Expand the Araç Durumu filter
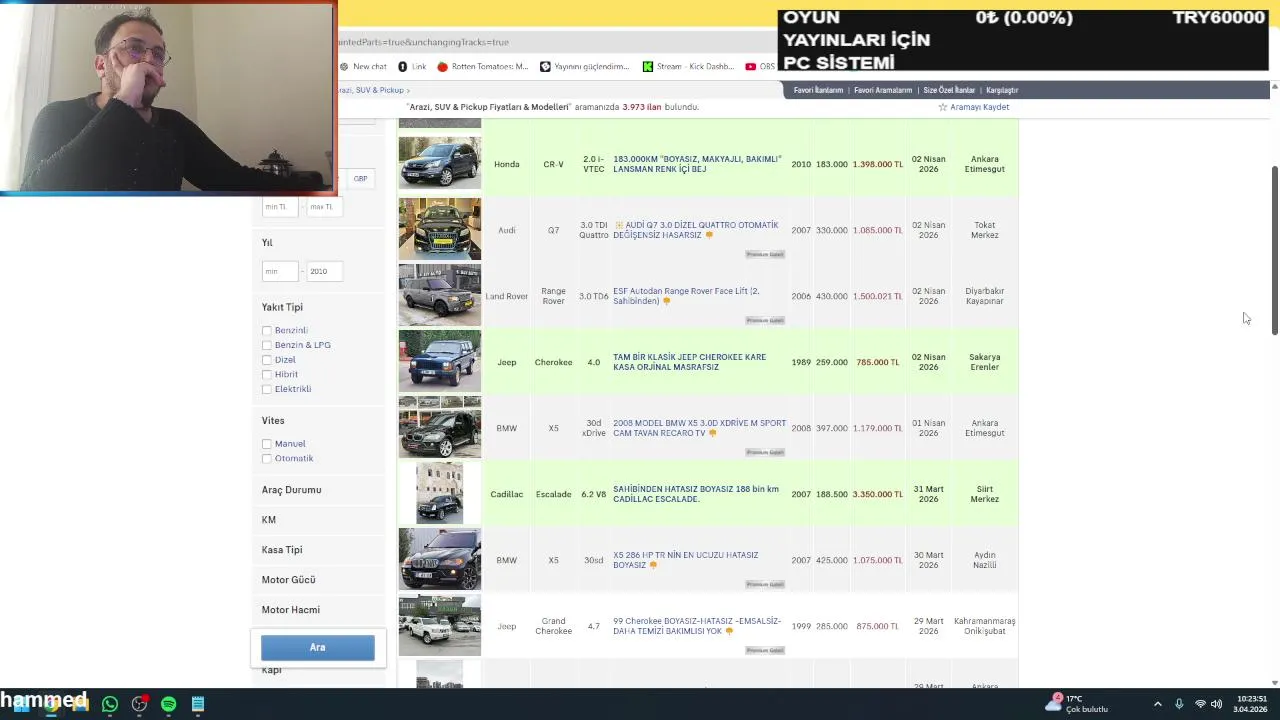Image resolution: width=1280 pixels, height=720 pixels. pyautogui.click(x=291, y=490)
